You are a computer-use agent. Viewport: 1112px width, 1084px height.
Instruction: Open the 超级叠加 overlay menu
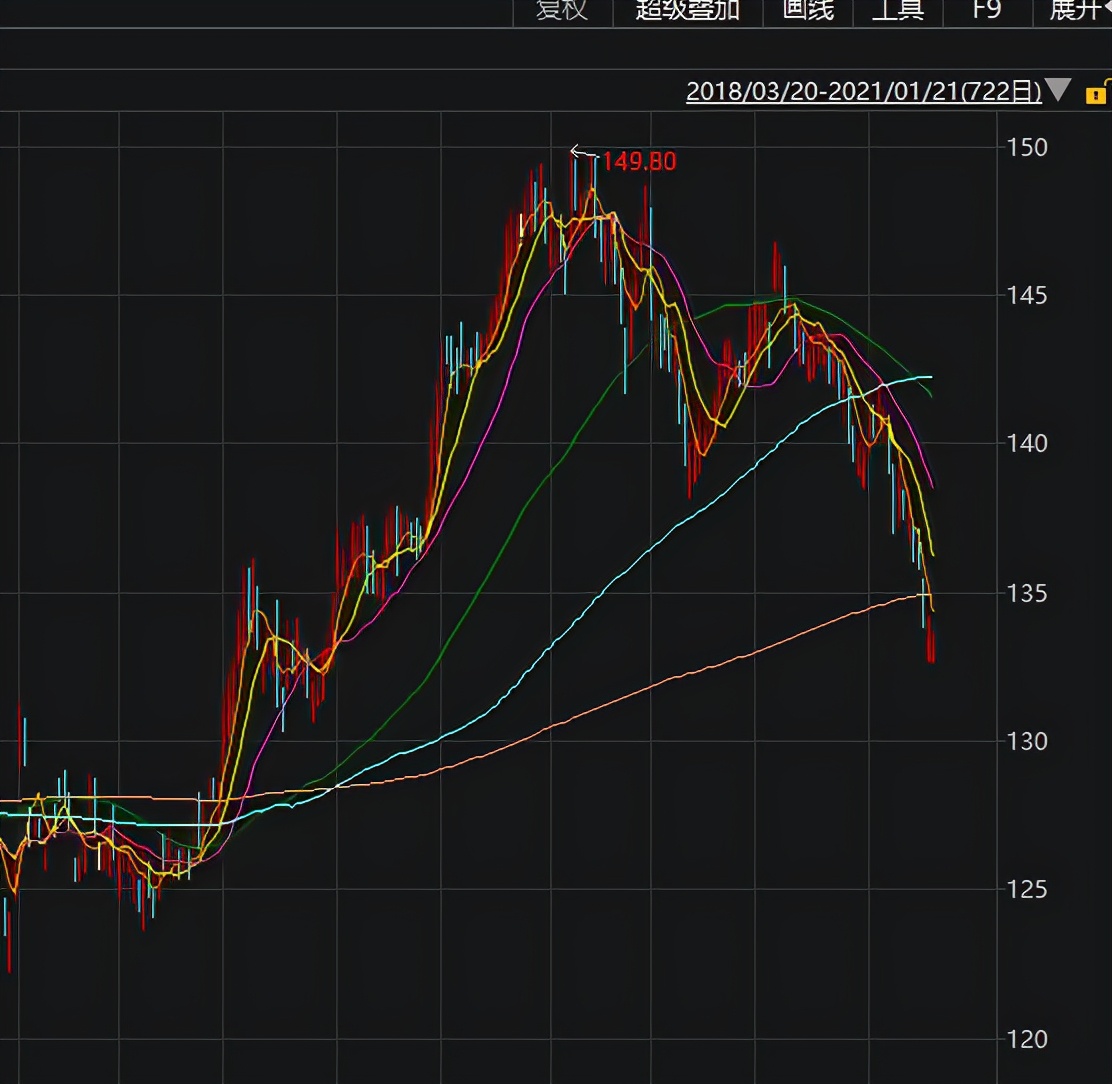[687, 11]
